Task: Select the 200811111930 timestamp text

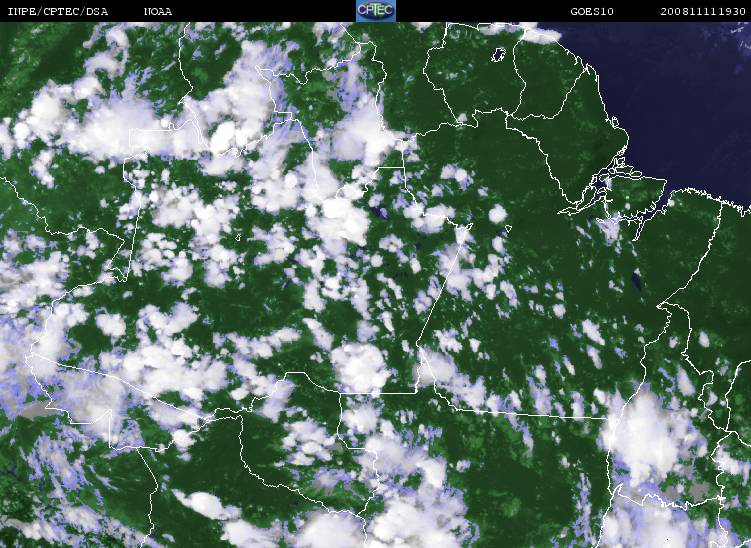Action: [703, 11]
